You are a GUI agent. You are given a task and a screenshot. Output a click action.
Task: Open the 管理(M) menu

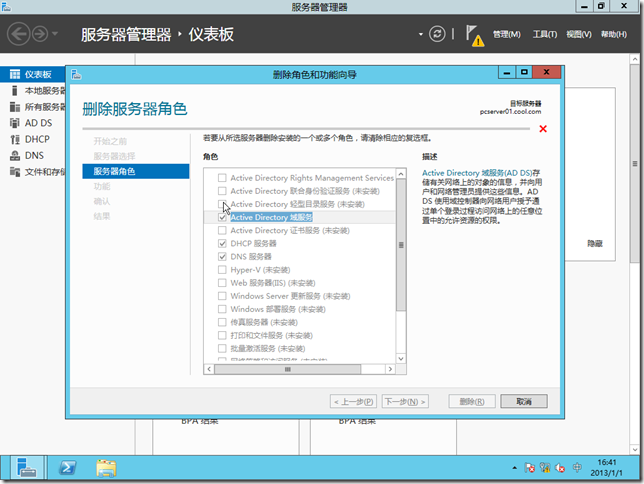(506, 35)
